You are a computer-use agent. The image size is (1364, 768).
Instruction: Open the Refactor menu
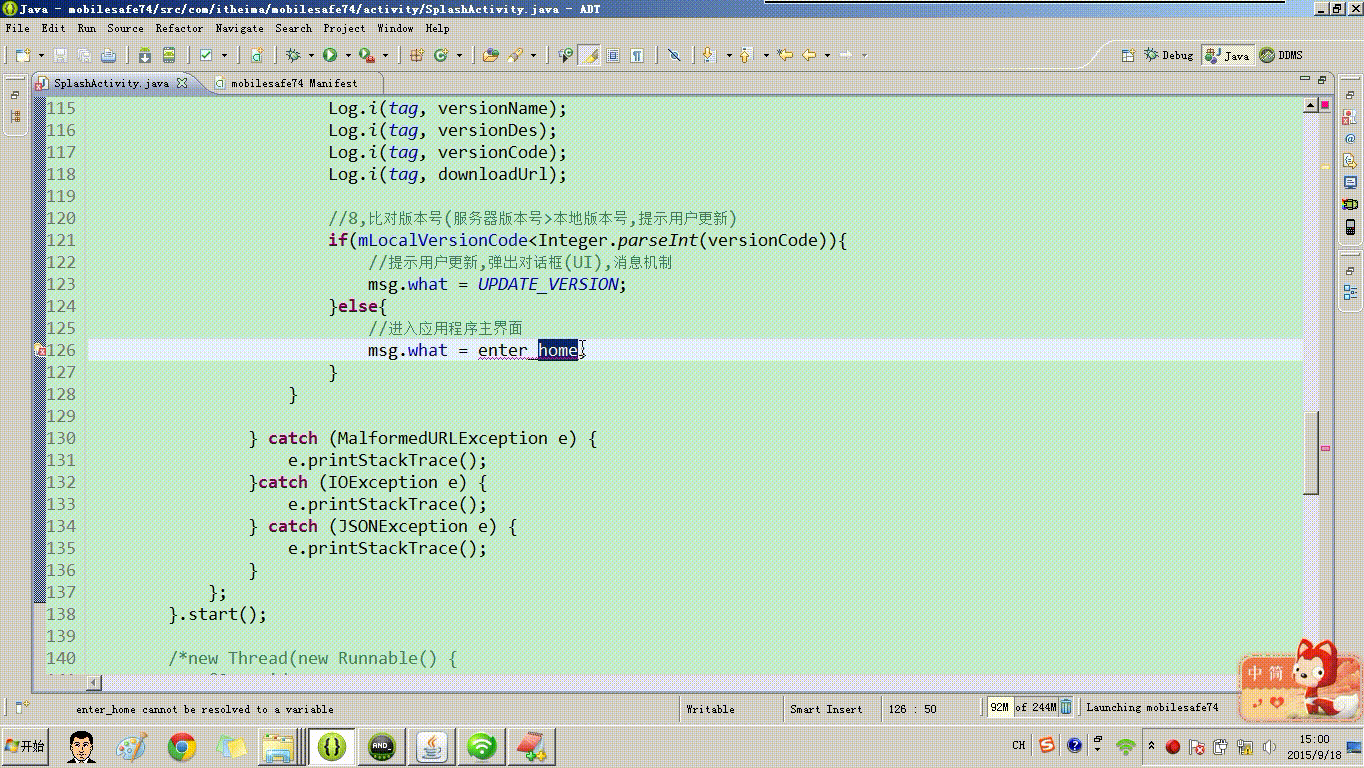pyautogui.click(x=179, y=28)
